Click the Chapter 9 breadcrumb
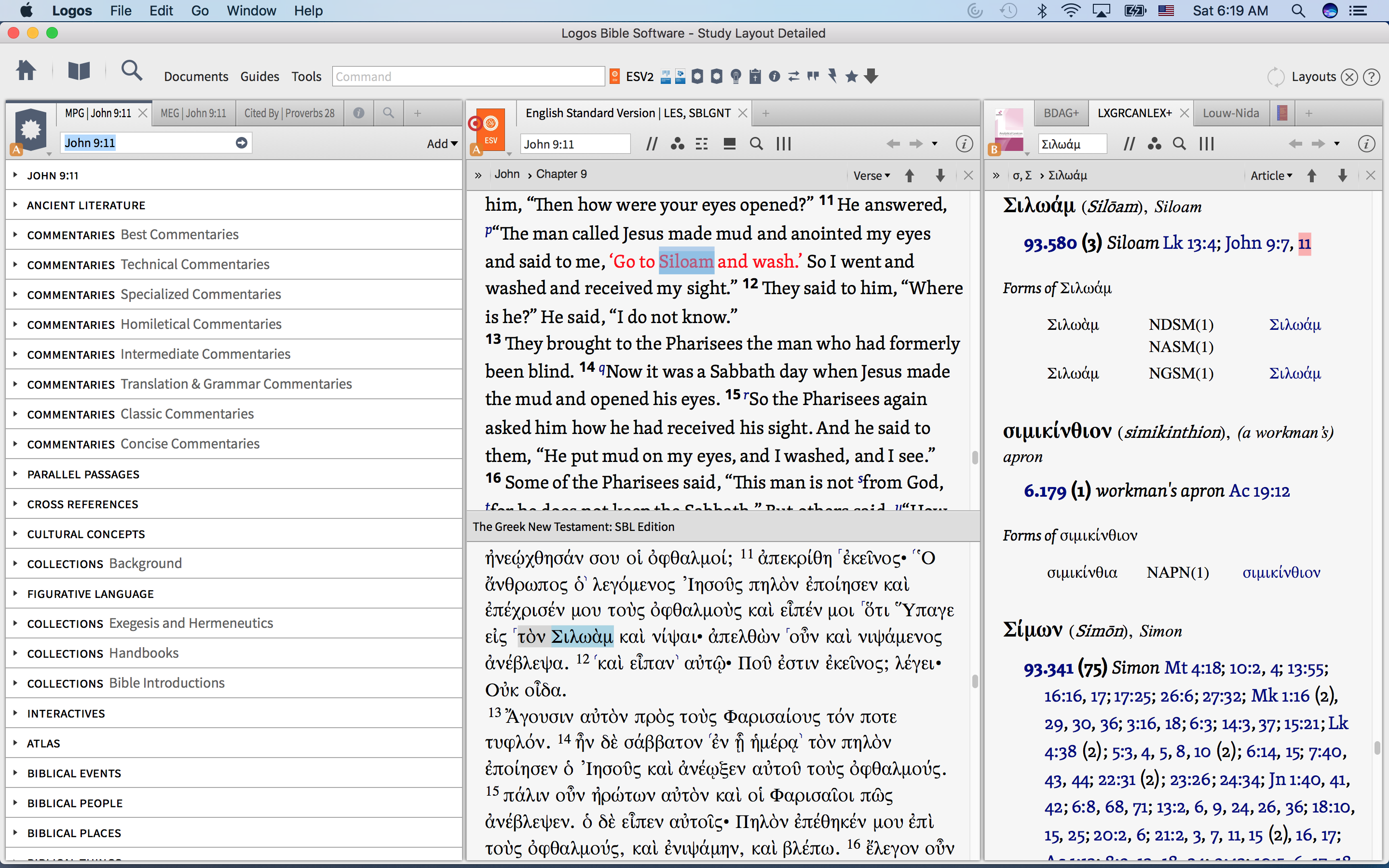The image size is (1389, 868). [561, 174]
